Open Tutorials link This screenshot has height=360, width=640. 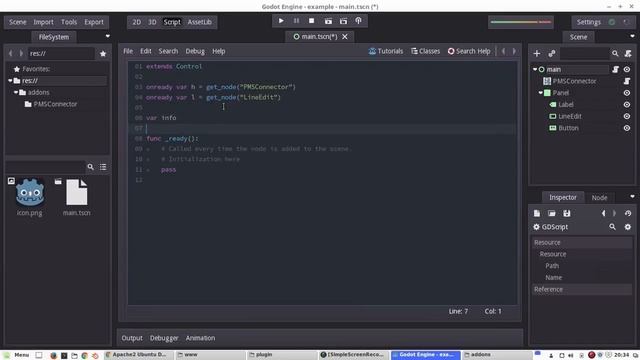click(386, 51)
